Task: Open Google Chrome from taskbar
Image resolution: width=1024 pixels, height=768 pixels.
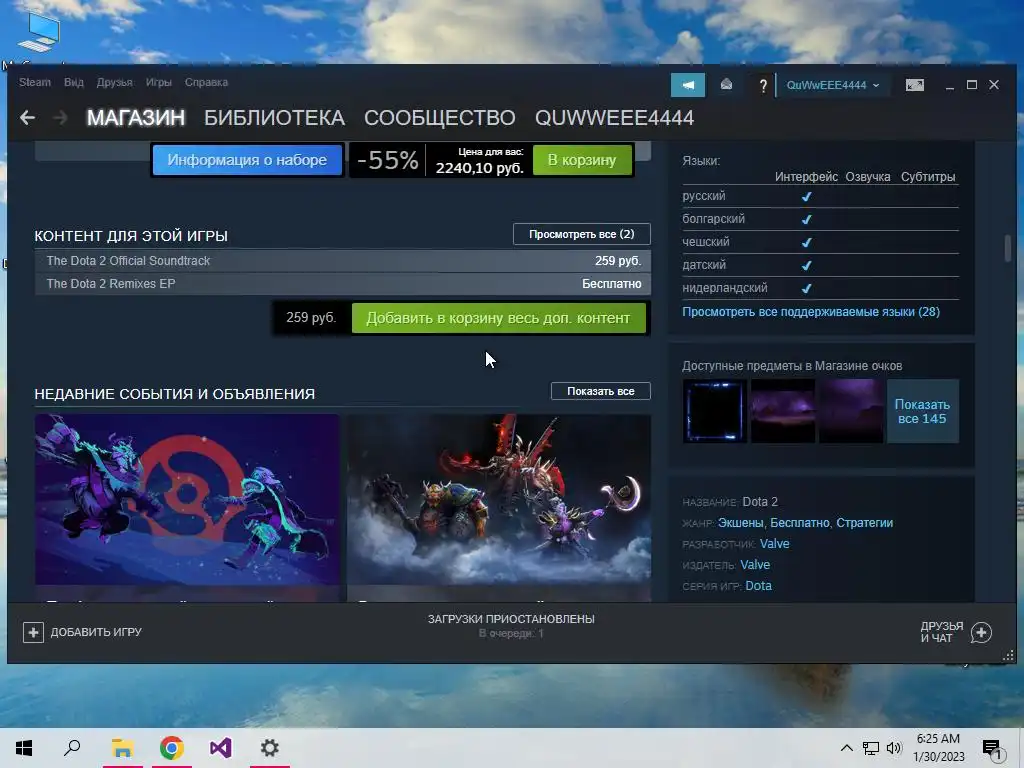Action: pyautogui.click(x=172, y=748)
